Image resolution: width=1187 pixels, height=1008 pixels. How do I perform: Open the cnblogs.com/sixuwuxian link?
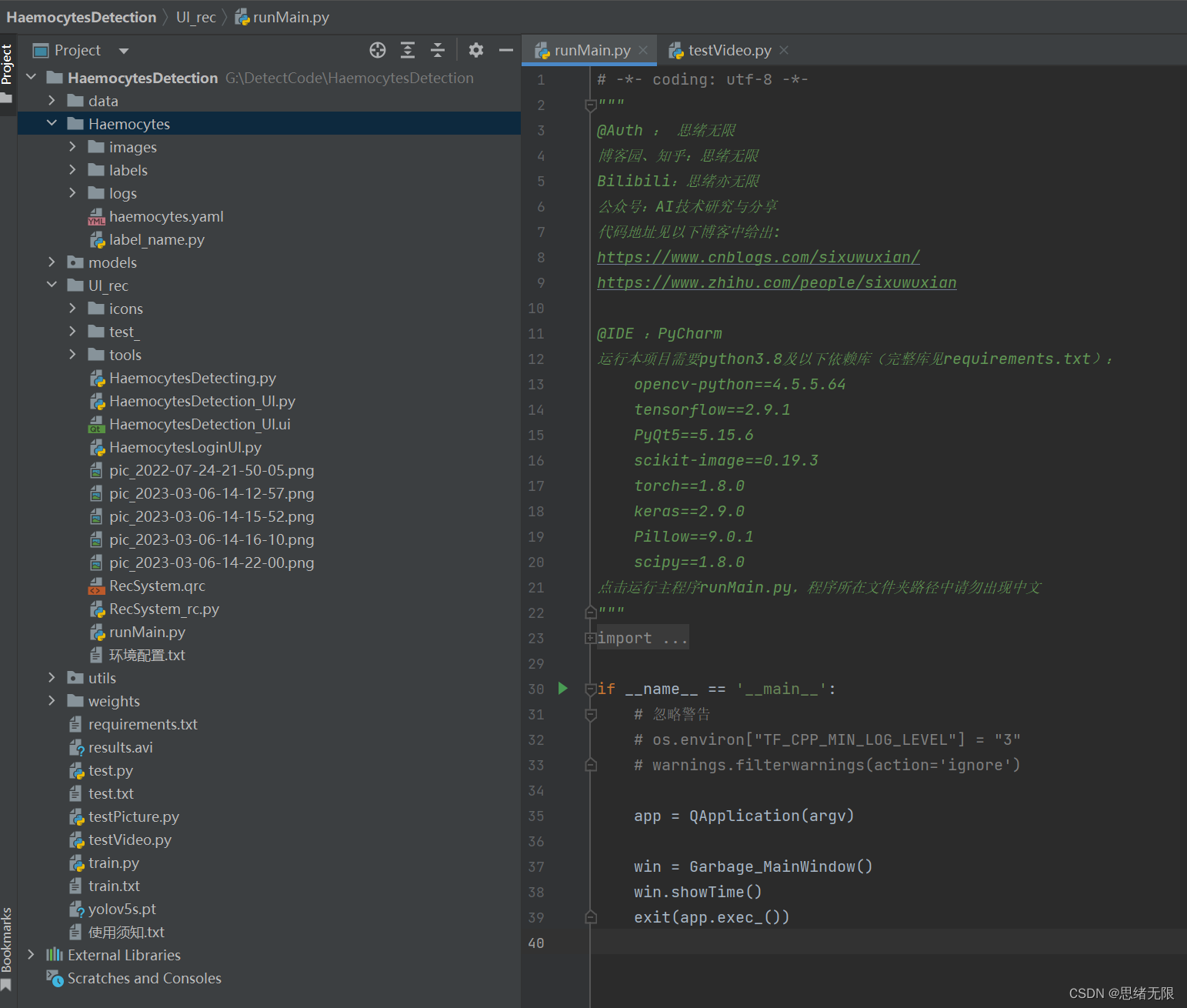759,257
